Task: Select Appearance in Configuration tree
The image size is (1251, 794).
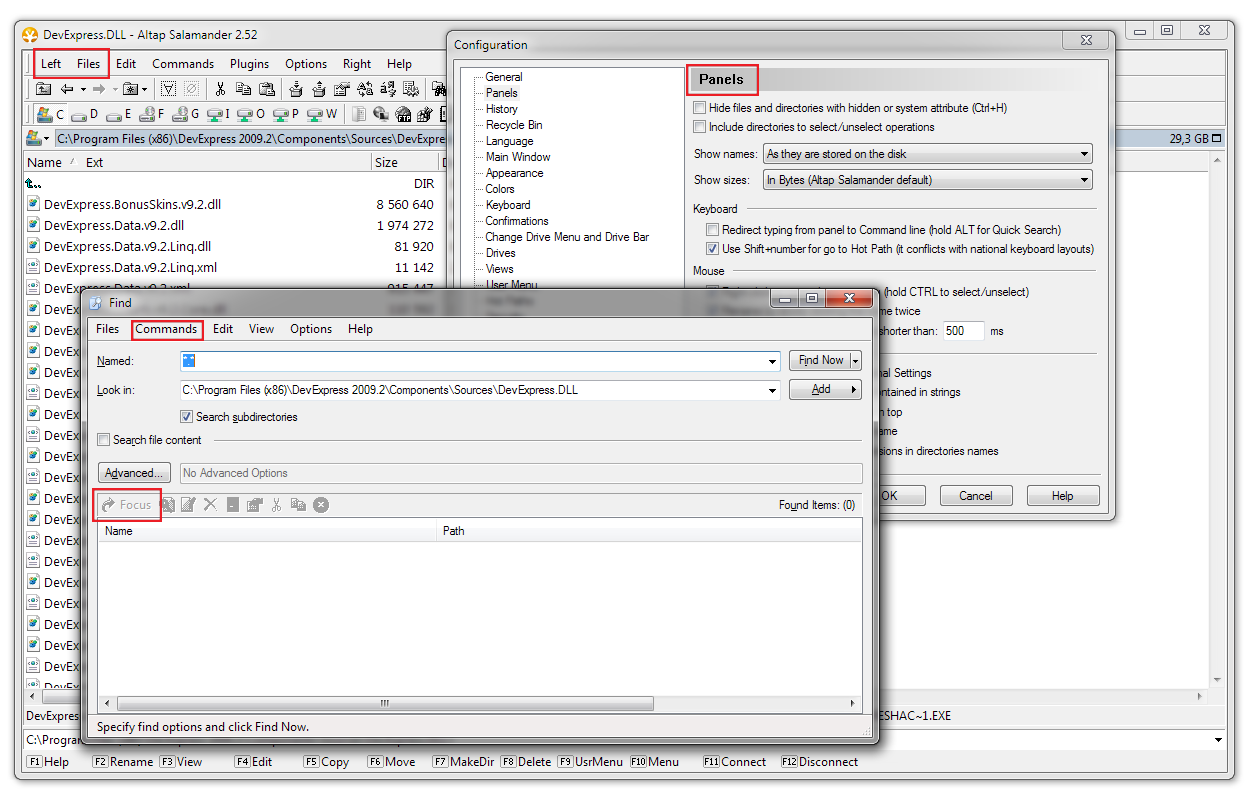Action: (514, 173)
